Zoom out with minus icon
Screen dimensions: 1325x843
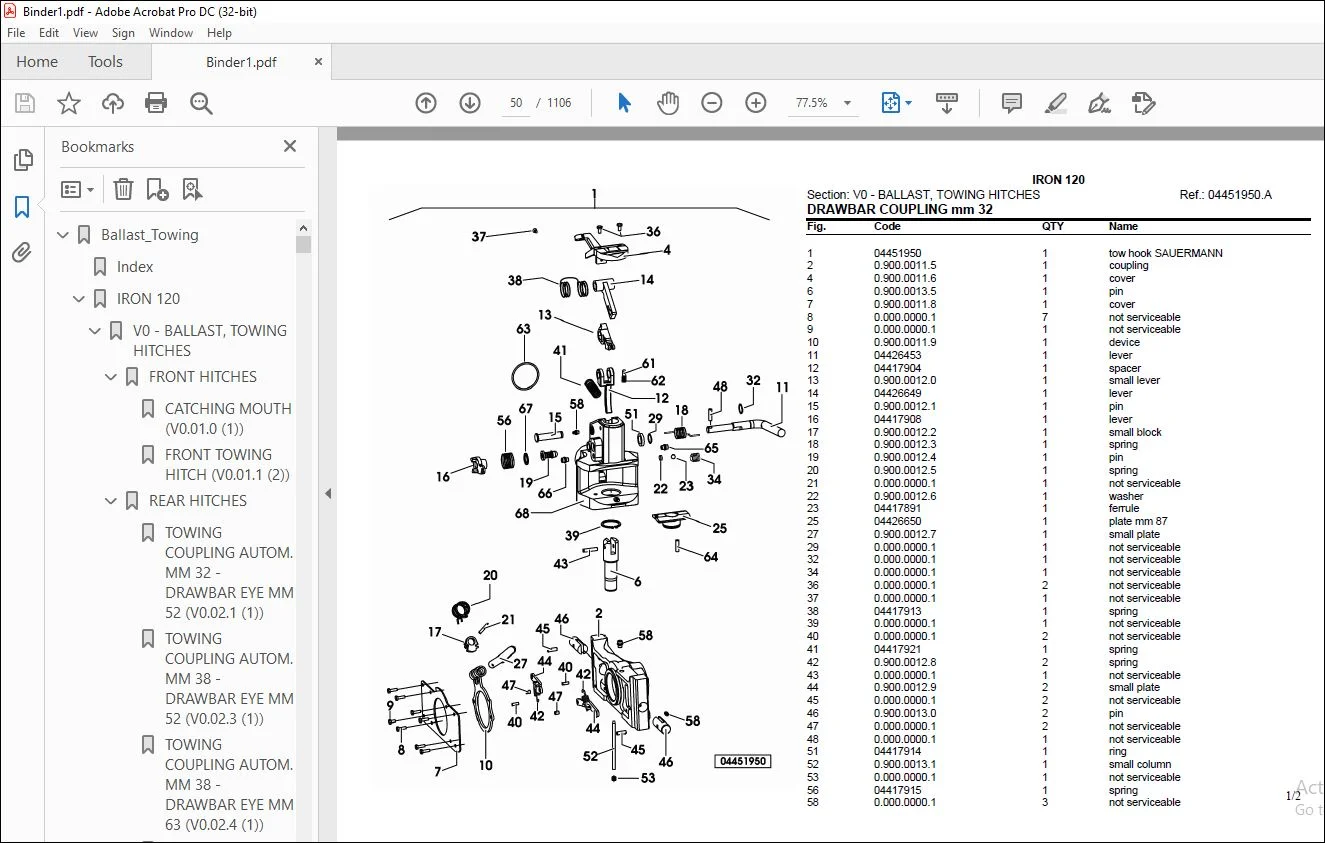(712, 103)
